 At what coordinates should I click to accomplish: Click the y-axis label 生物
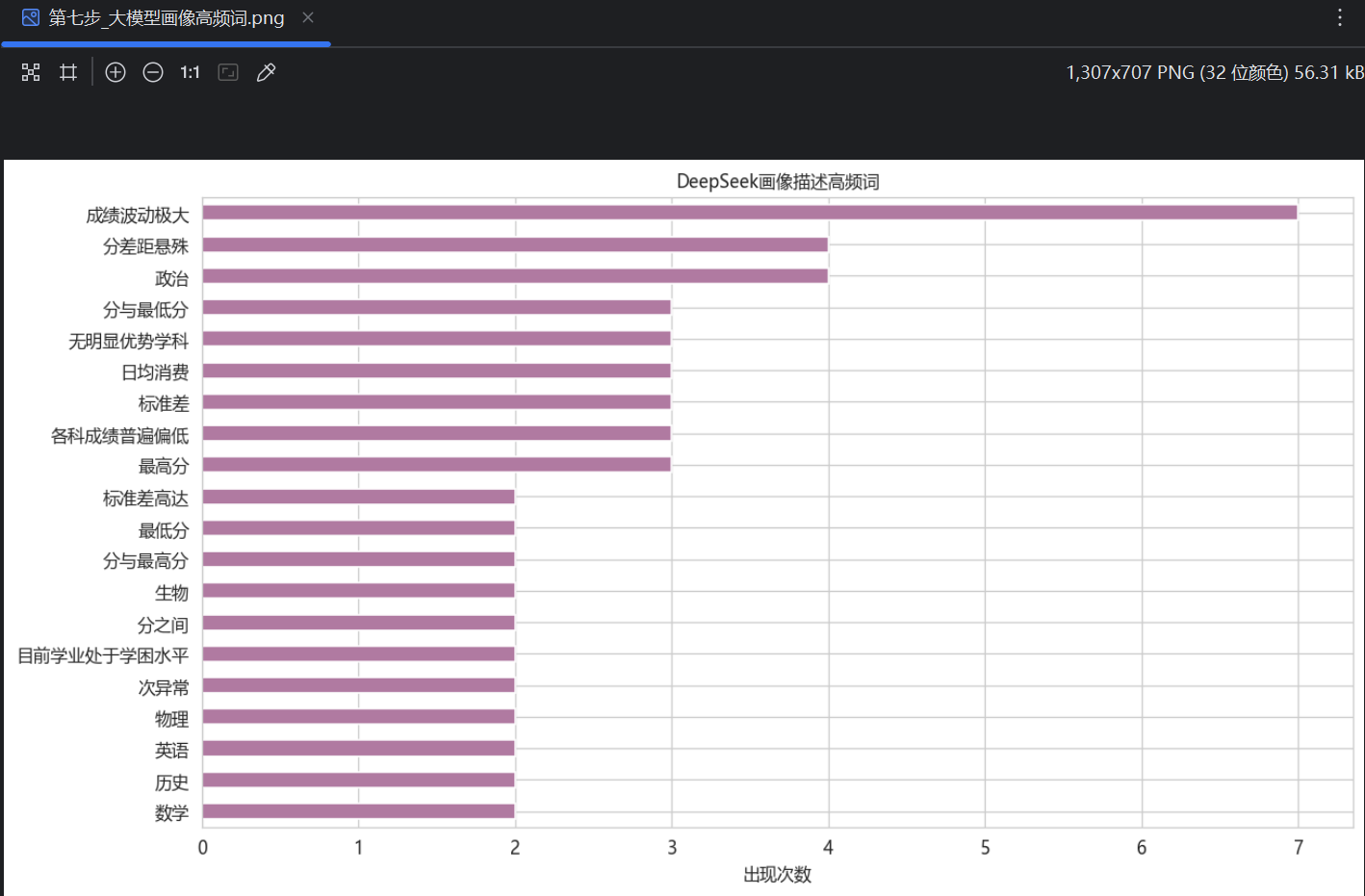pos(172,593)
